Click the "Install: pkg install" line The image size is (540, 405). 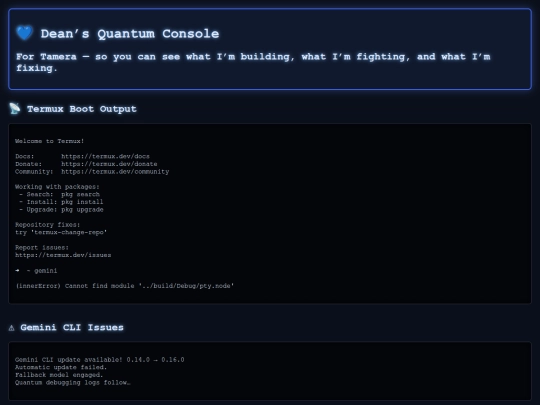tap(61, 202)
